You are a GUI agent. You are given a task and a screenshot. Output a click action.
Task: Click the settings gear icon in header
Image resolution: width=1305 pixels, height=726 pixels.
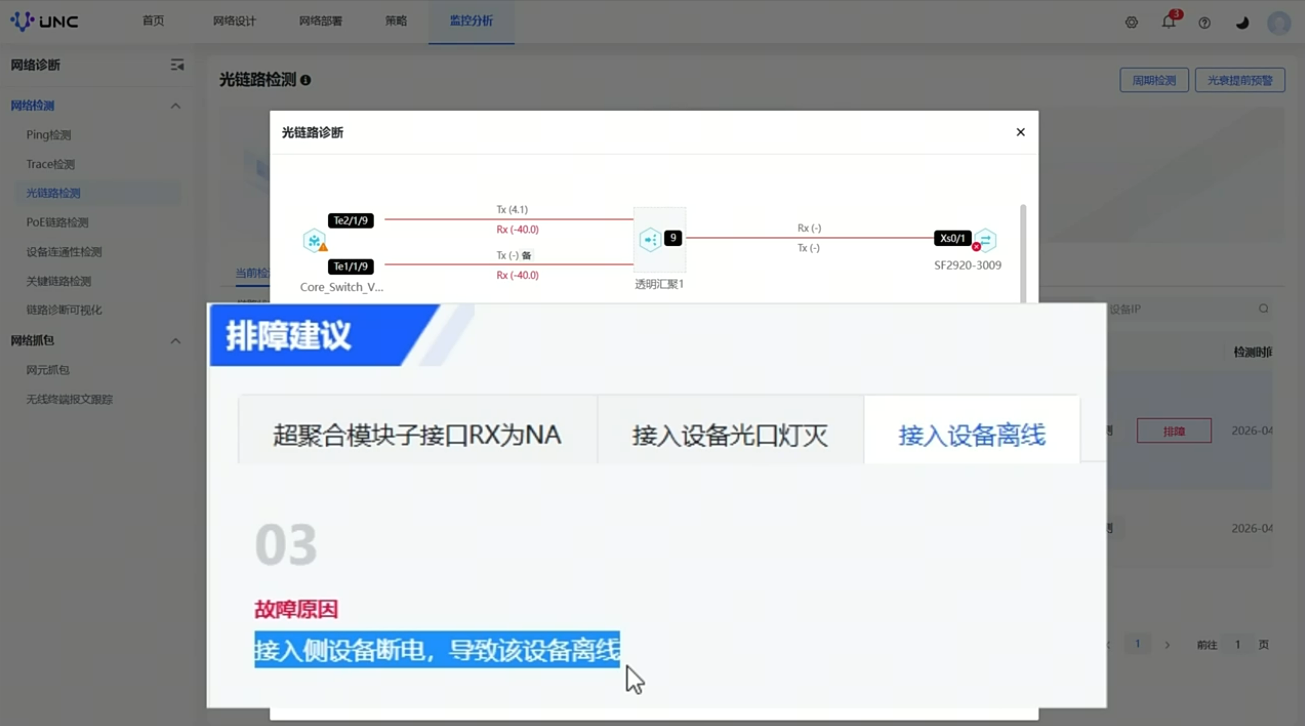point(1131,22)
